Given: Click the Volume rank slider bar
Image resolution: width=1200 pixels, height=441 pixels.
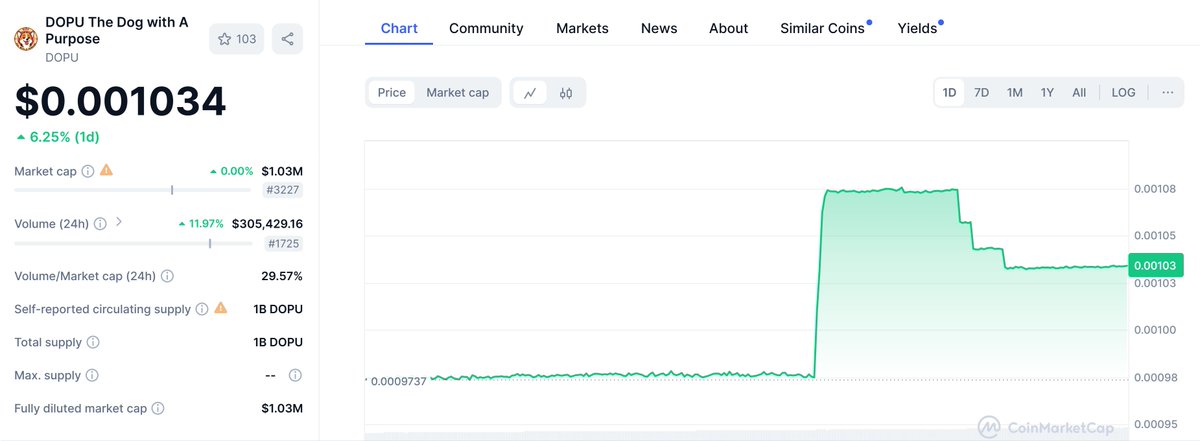Looking at the screenshot, I should [133, 242].
